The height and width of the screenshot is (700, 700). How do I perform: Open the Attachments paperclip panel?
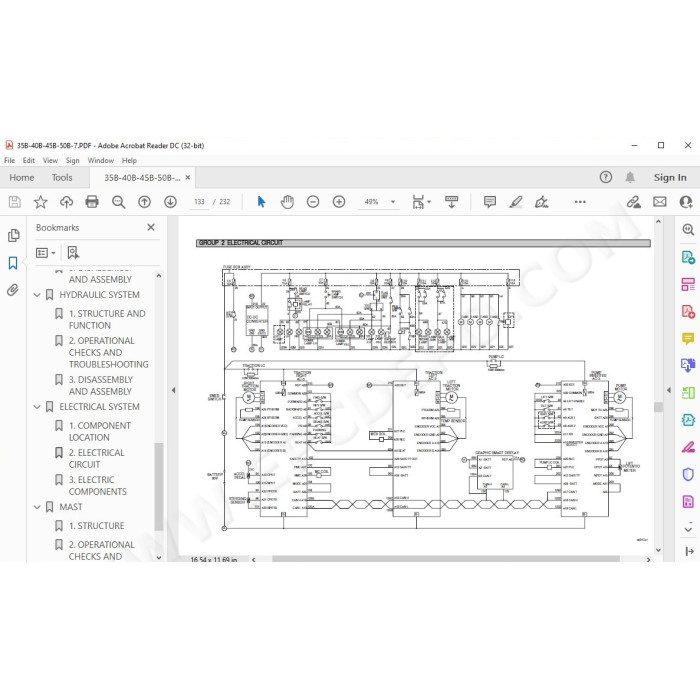[x=13, y=290]
